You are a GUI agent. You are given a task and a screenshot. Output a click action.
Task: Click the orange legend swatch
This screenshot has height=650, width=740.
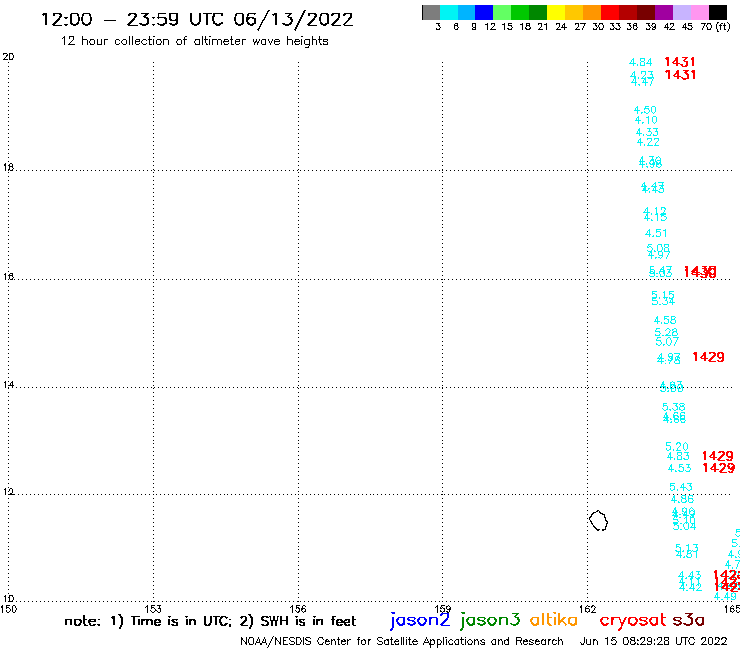click(592, 12)
